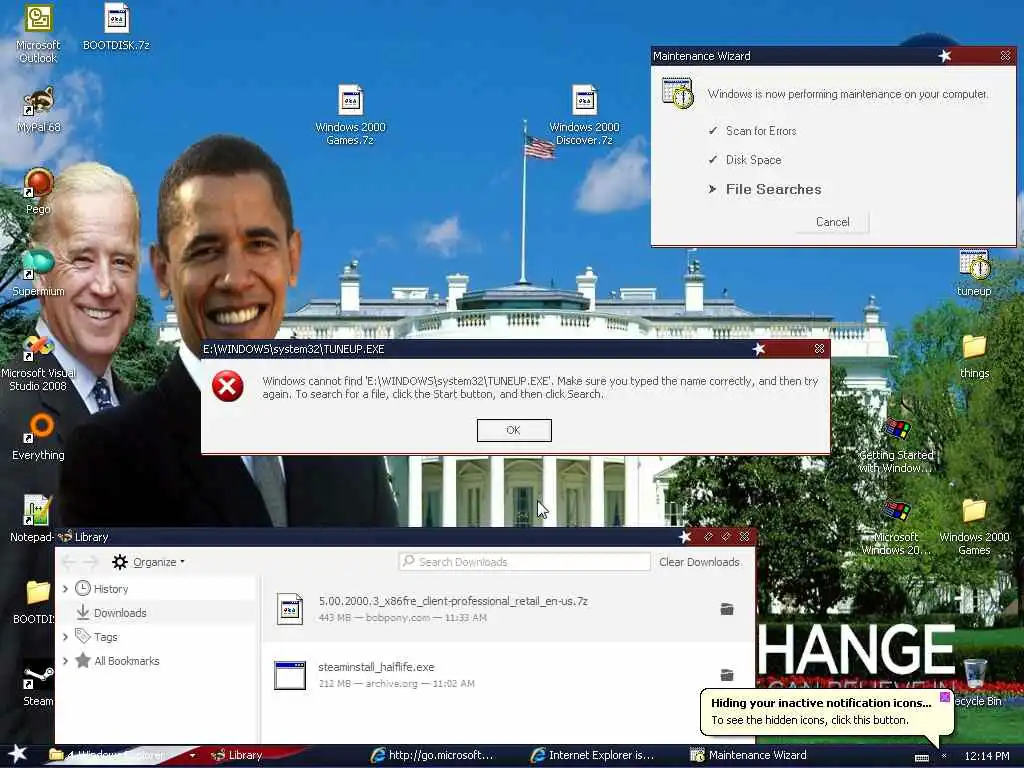Select the BOOTDISK.7z file on desktop

116,27
